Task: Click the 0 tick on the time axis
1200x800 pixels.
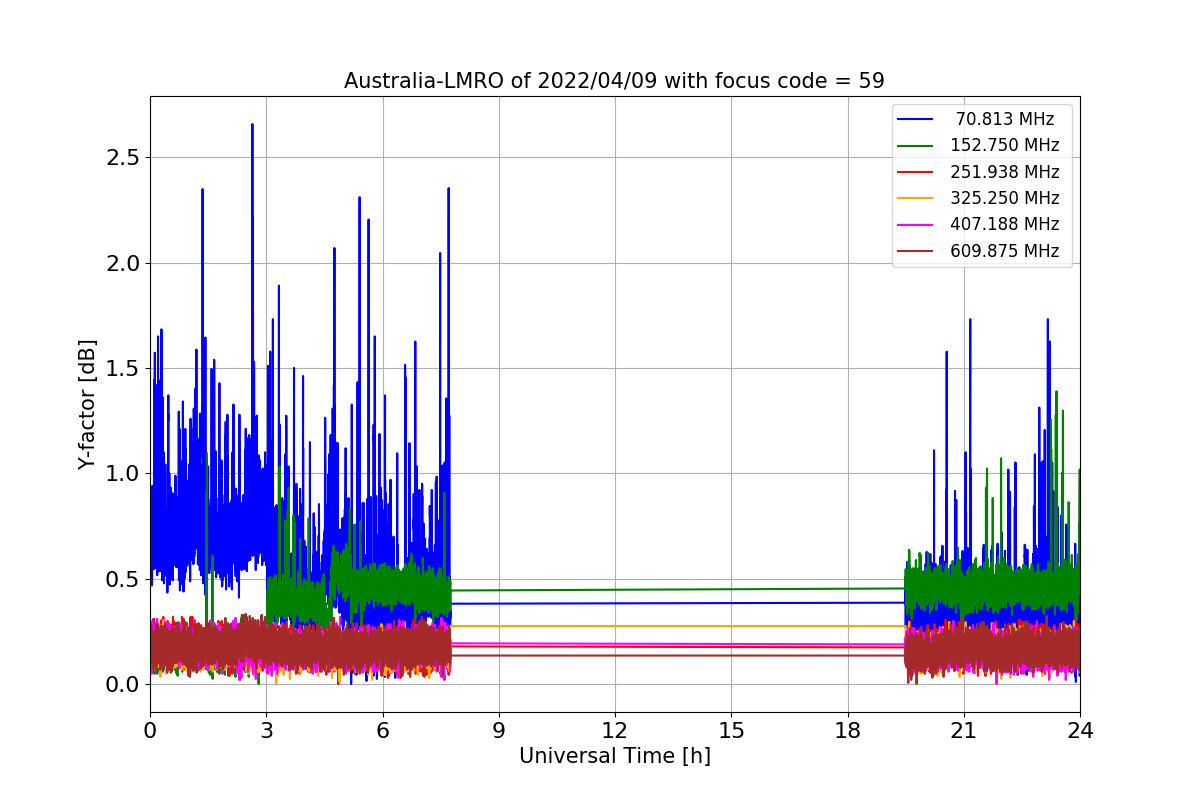Action: (x=150, y=731)
